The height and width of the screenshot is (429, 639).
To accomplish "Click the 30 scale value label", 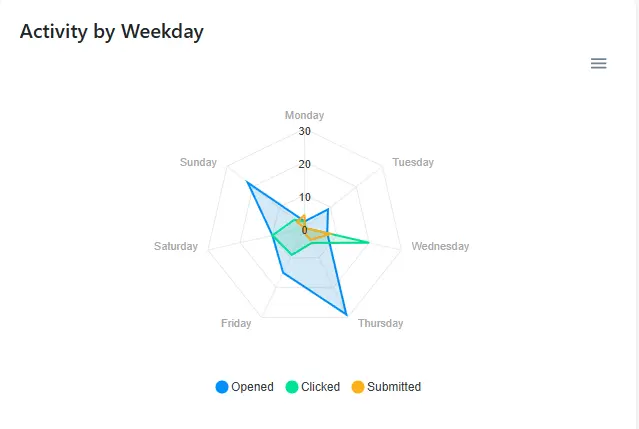I will tap(304, 131).
